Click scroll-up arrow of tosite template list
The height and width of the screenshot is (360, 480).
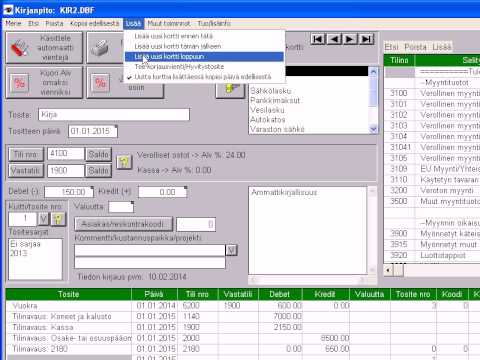coord(373,72)
